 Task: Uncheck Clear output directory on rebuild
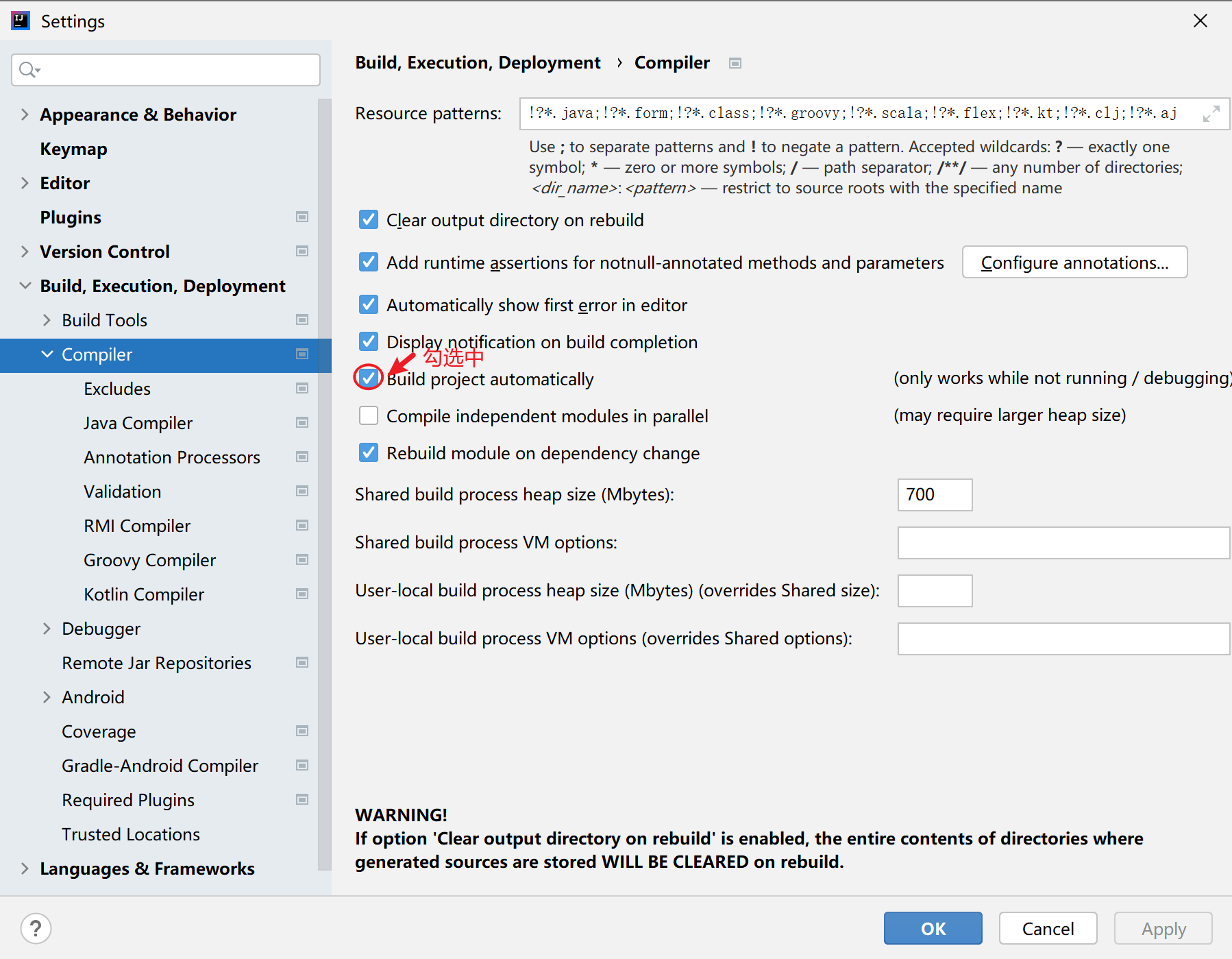coord(369,220)
